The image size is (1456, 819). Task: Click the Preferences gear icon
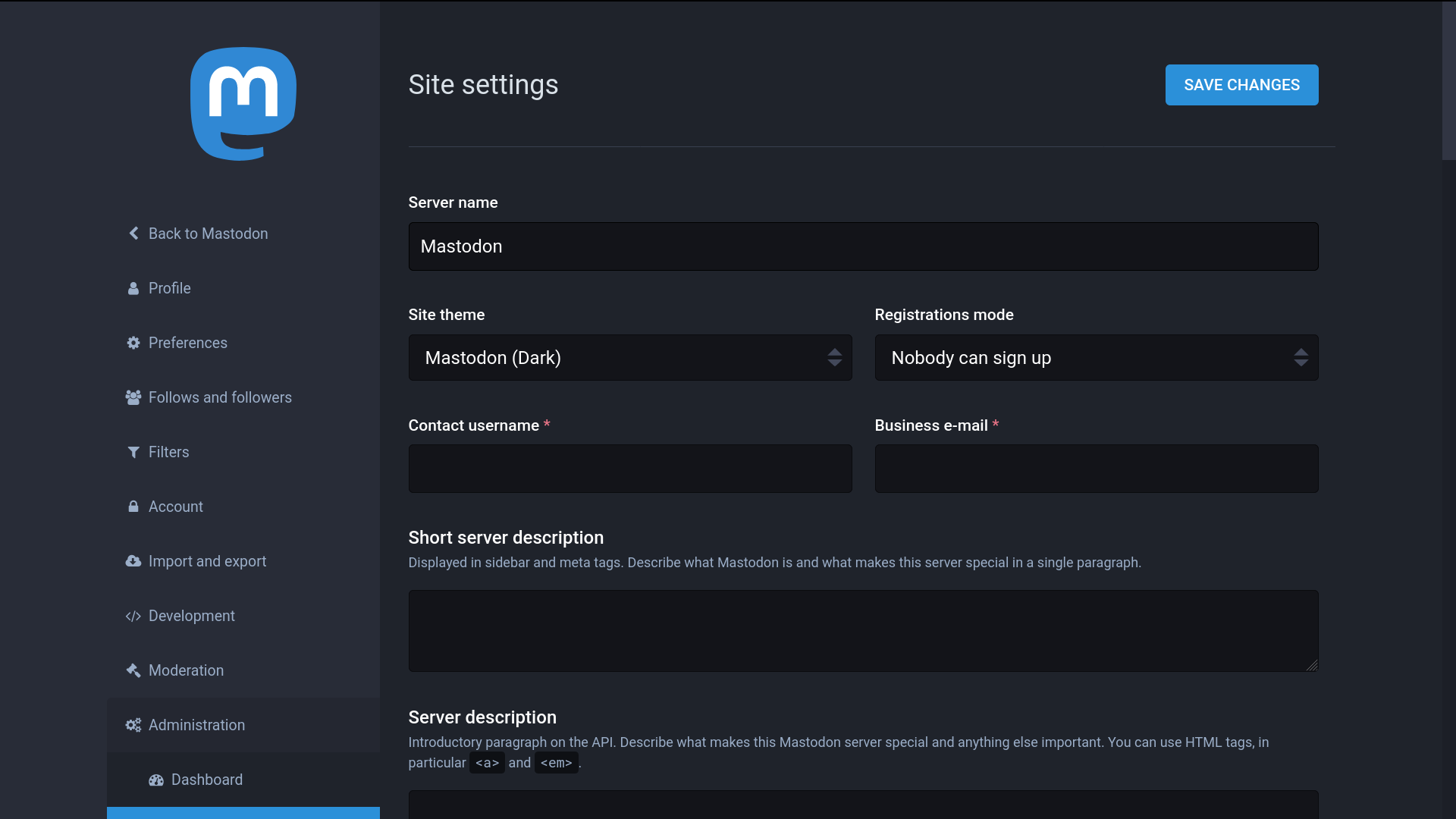[x=133, y=343]
